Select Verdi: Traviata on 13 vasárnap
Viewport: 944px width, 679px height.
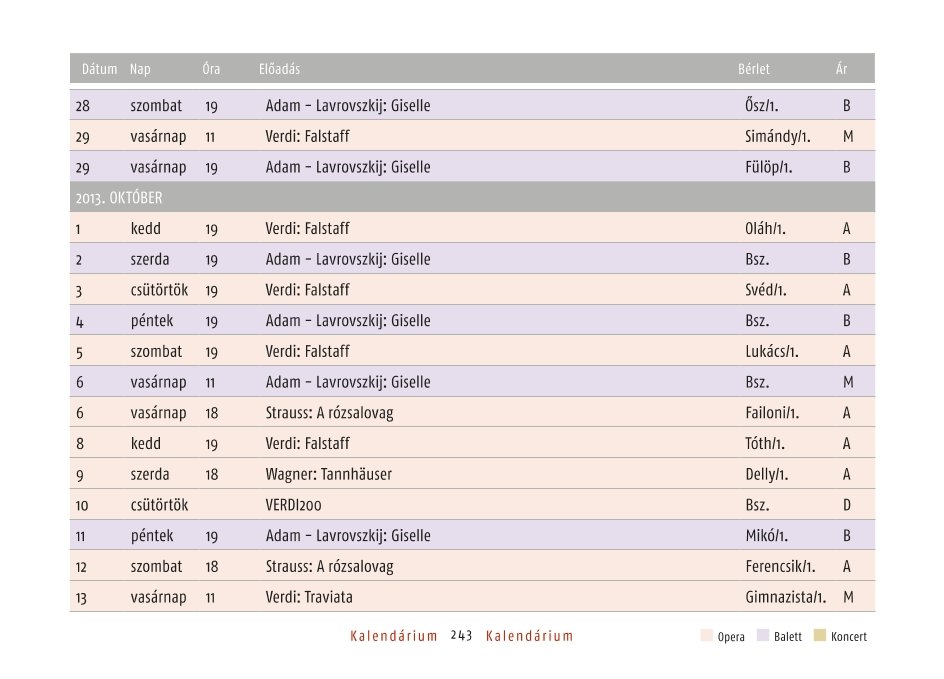point(309,597)
